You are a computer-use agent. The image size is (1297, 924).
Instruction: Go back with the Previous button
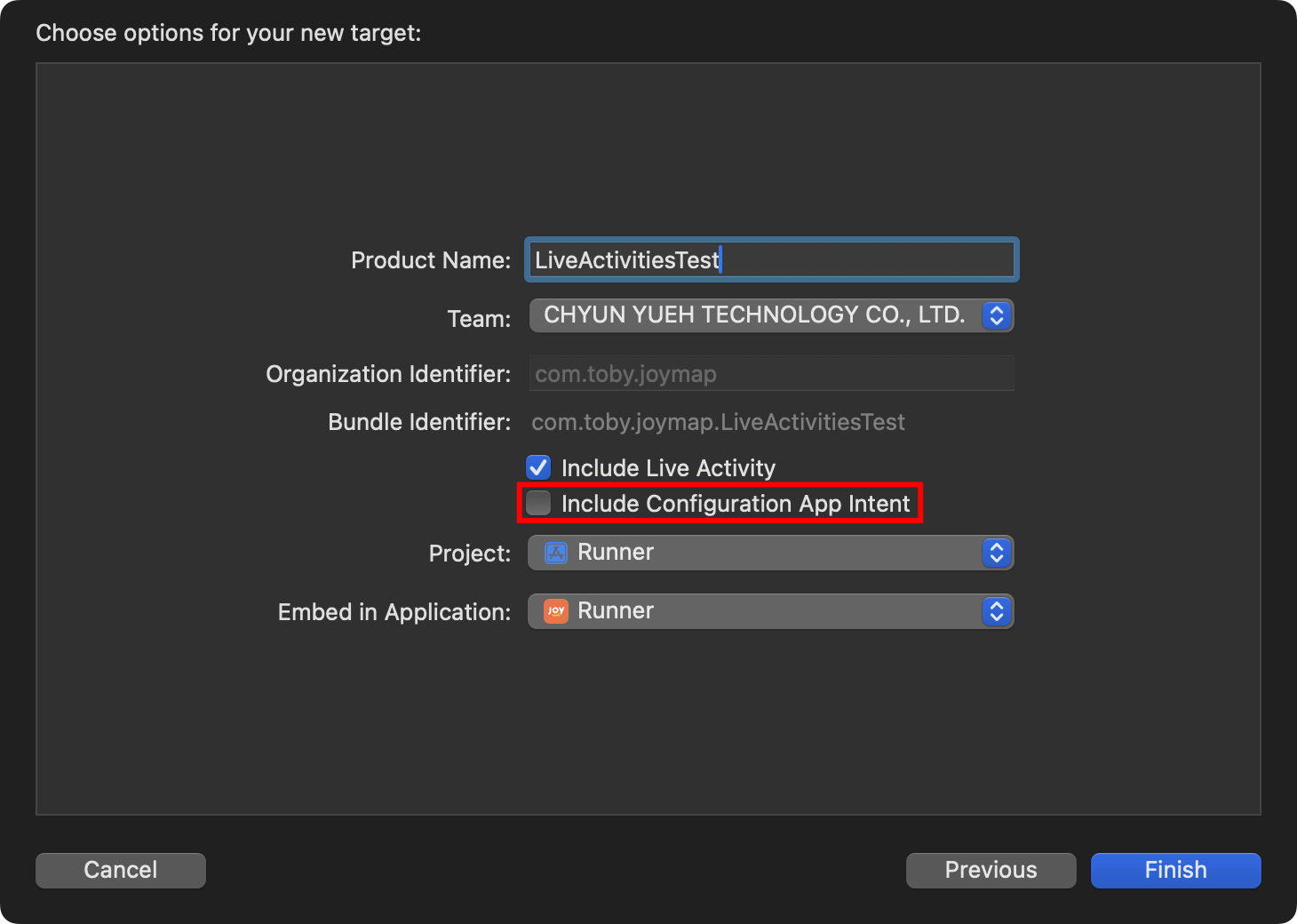click(991, 870)
